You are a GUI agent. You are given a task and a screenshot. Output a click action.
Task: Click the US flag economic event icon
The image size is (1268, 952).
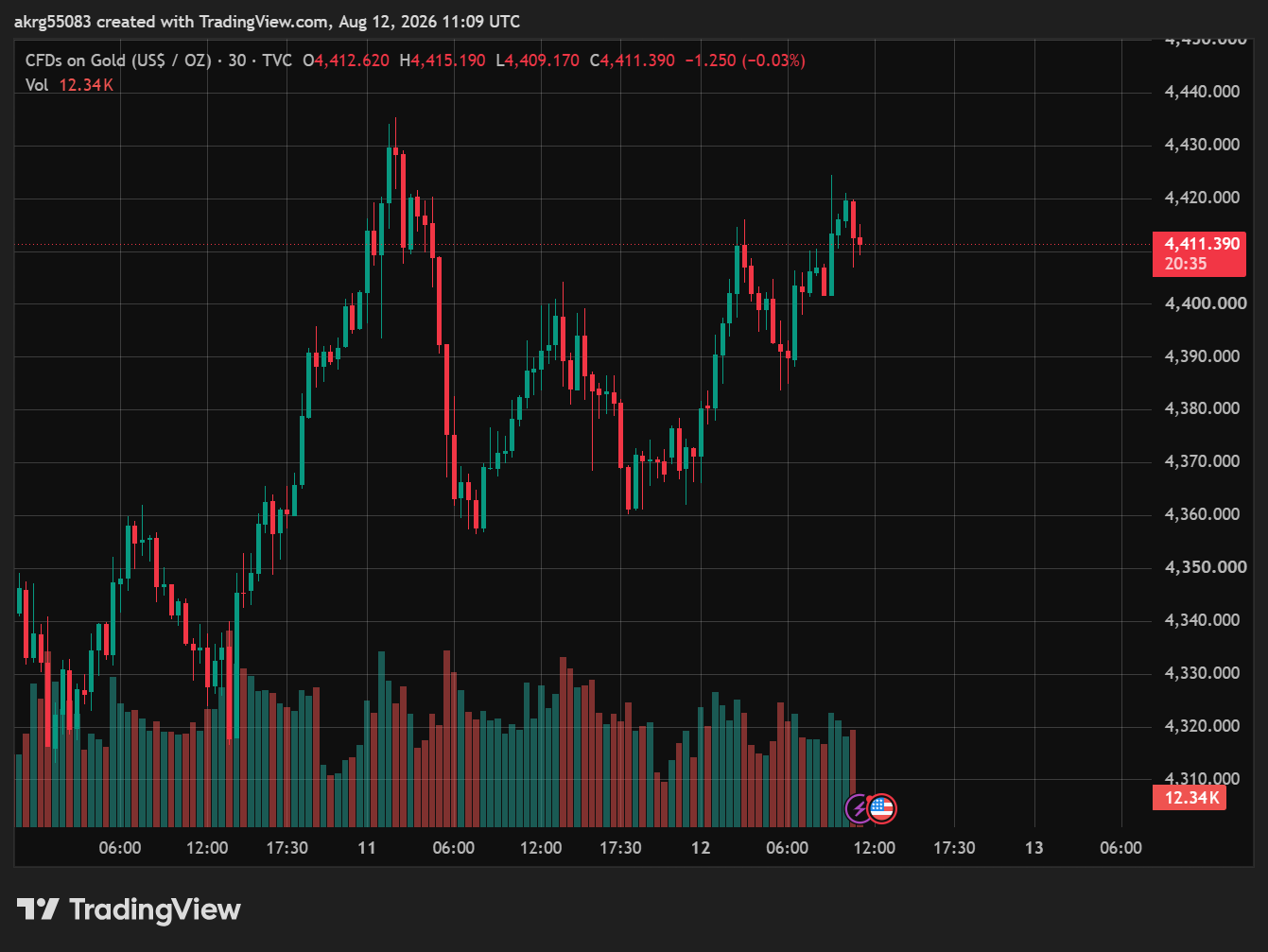click(882, 808)
